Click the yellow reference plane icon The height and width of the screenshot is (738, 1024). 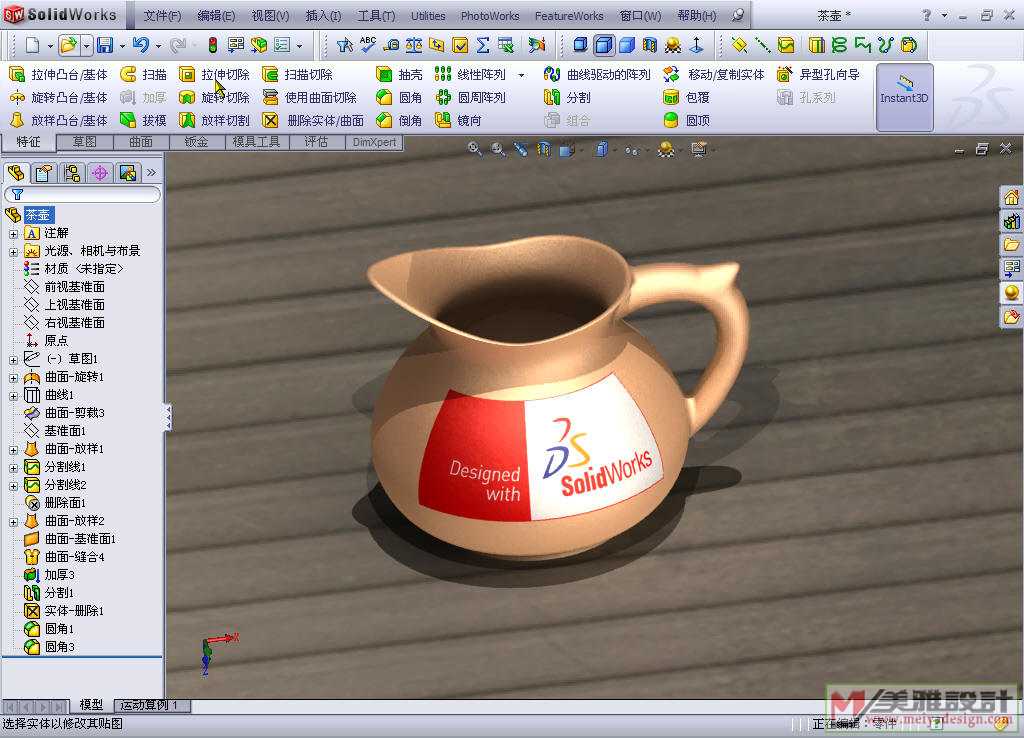click(739, 44)
